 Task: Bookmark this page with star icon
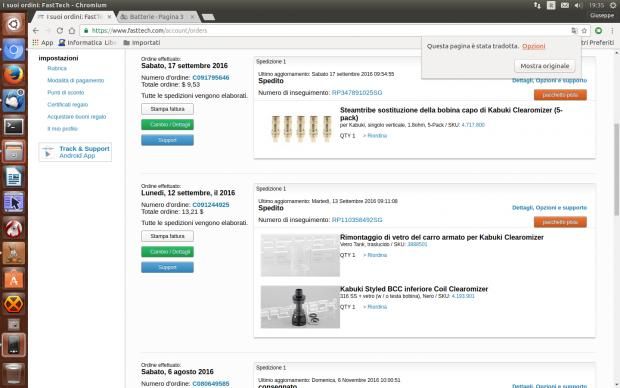[584, 30]
